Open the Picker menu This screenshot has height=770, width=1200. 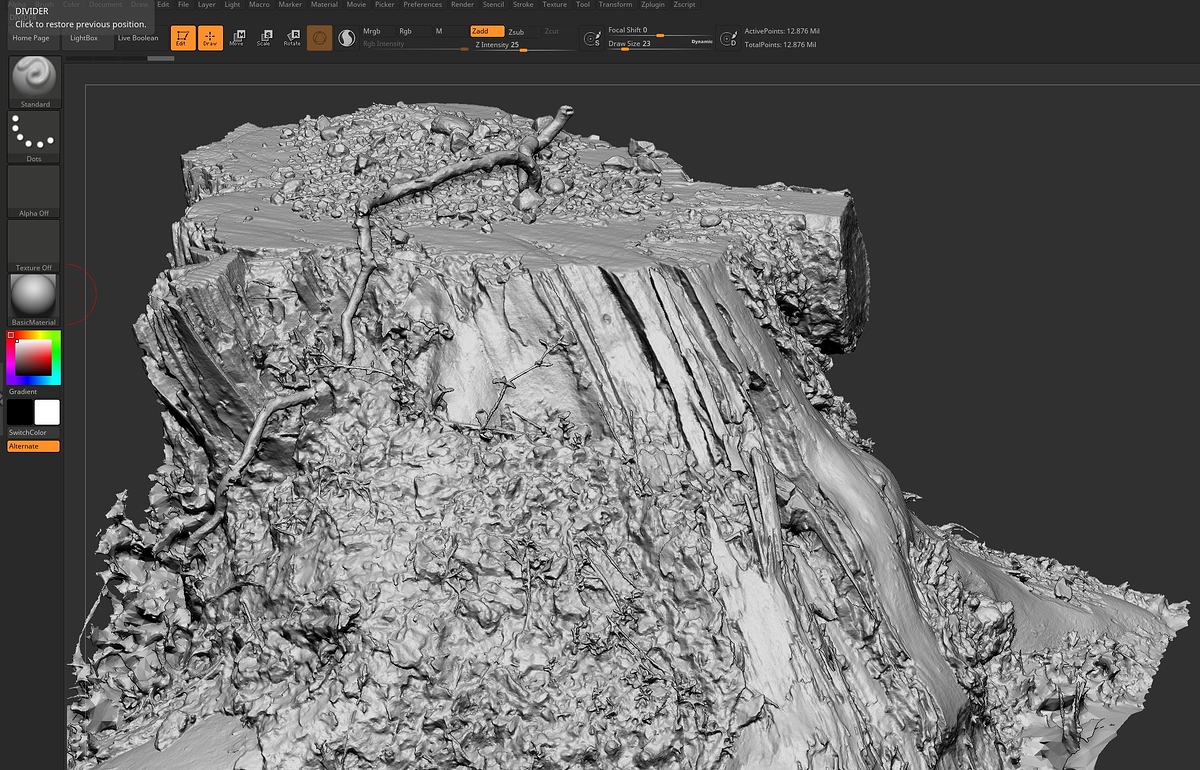pos(385,5)
